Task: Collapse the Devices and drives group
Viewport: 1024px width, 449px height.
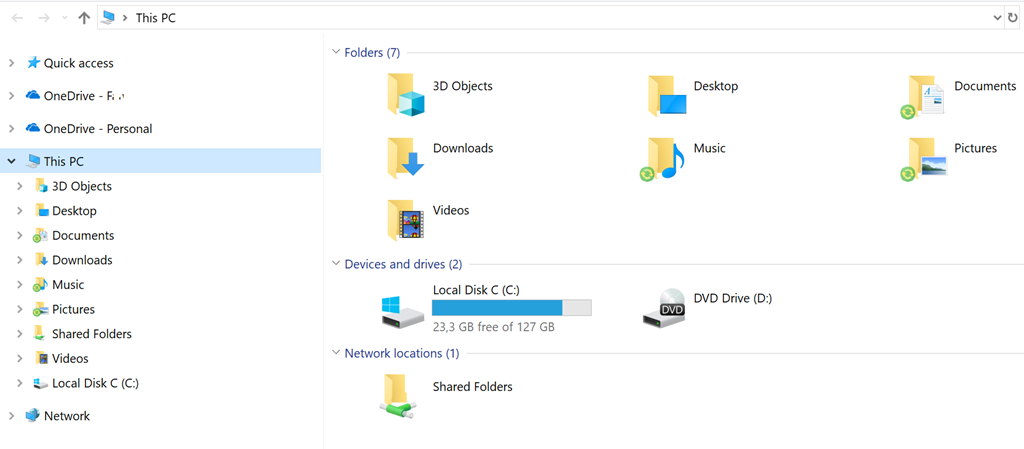Action: coord(335,264)
